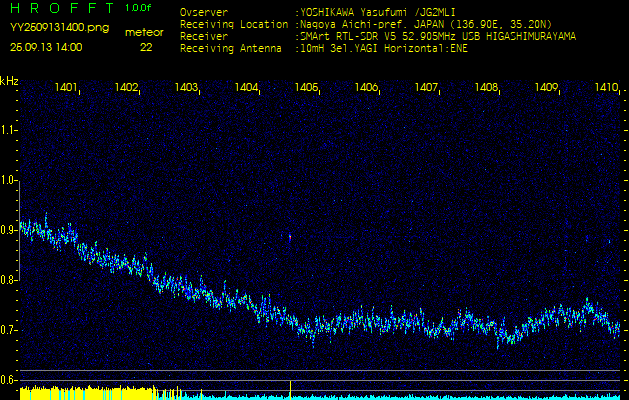Select the 1408 time tick label
The image size is (629, 400).
(486, 88)
